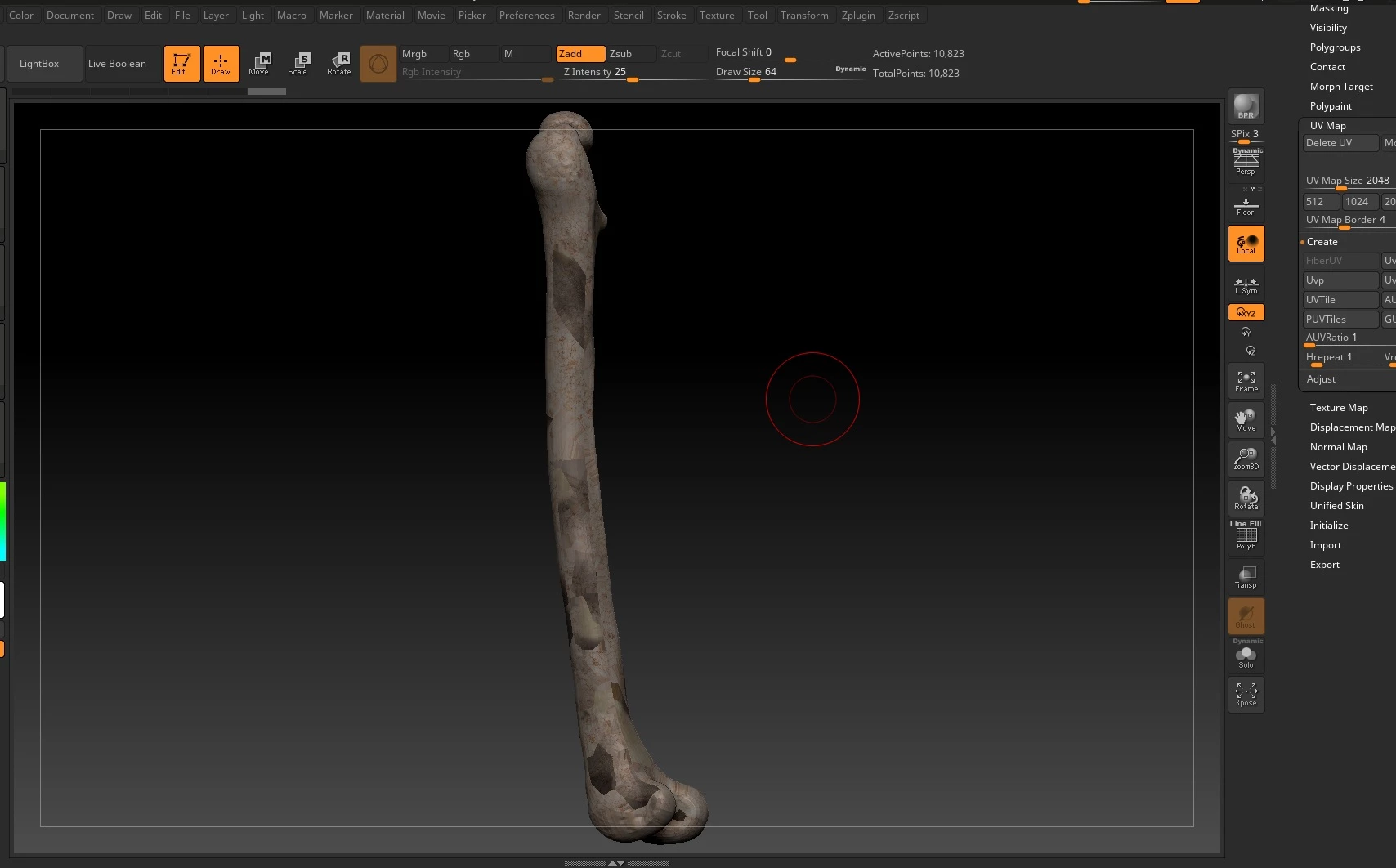
Task: Click the Zoom3D navigation icon
Action: pyautogui.click(x=1246, y=459)
